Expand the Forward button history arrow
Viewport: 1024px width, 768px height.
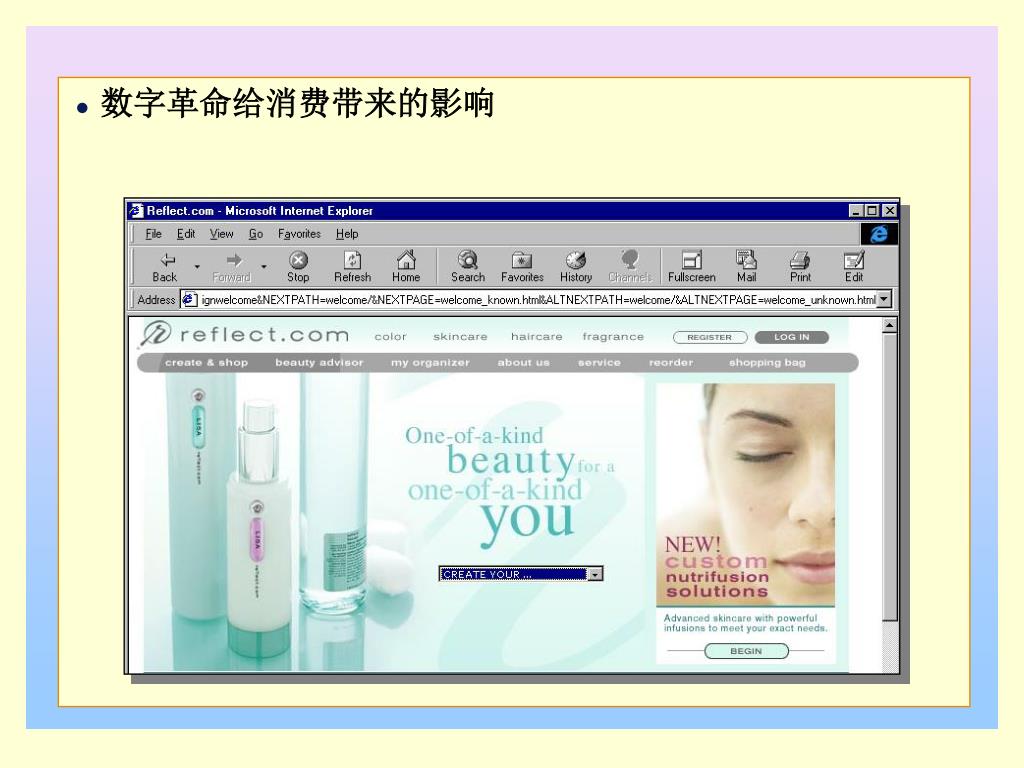pos(264,266)
